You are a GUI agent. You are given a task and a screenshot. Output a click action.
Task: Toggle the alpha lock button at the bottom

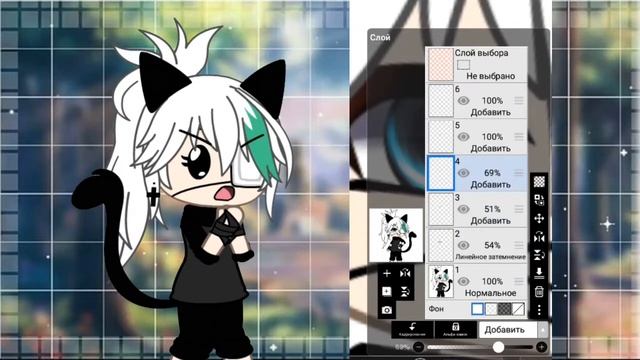click(x=456, y=329)
